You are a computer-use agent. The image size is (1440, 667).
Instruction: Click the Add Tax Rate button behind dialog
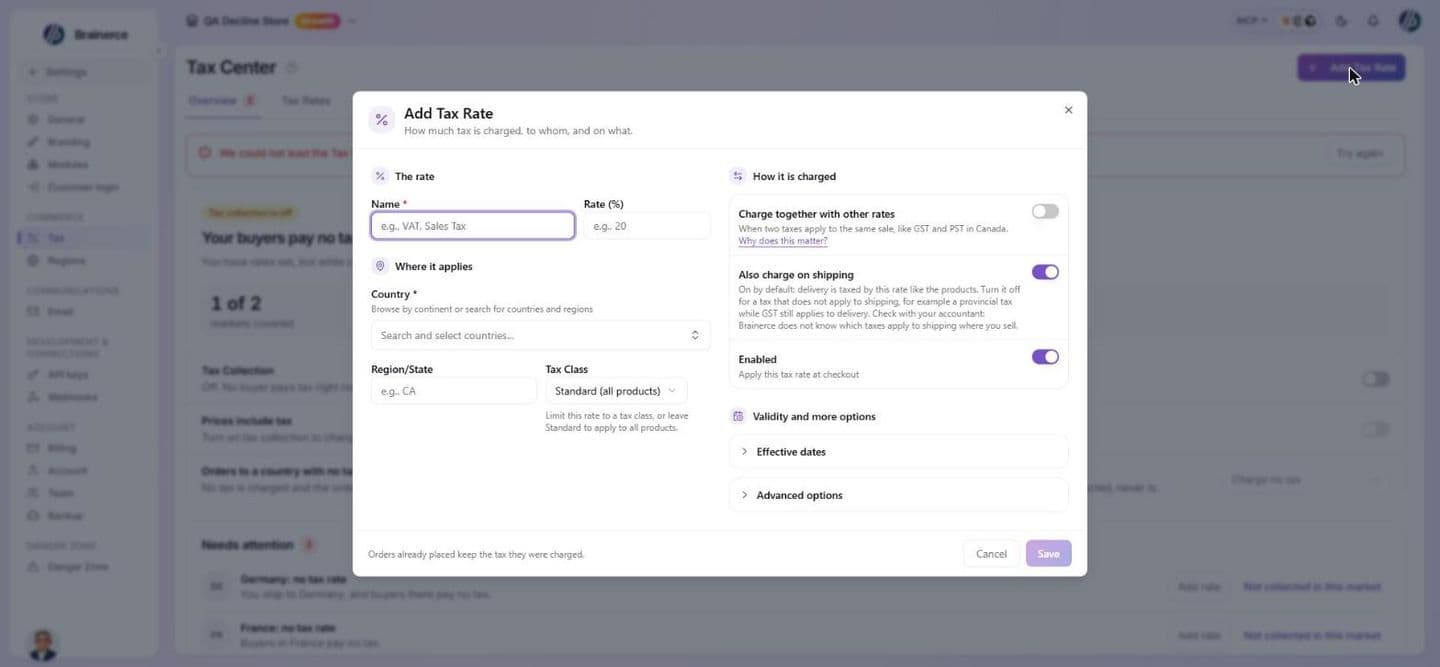coord(1351,68)
